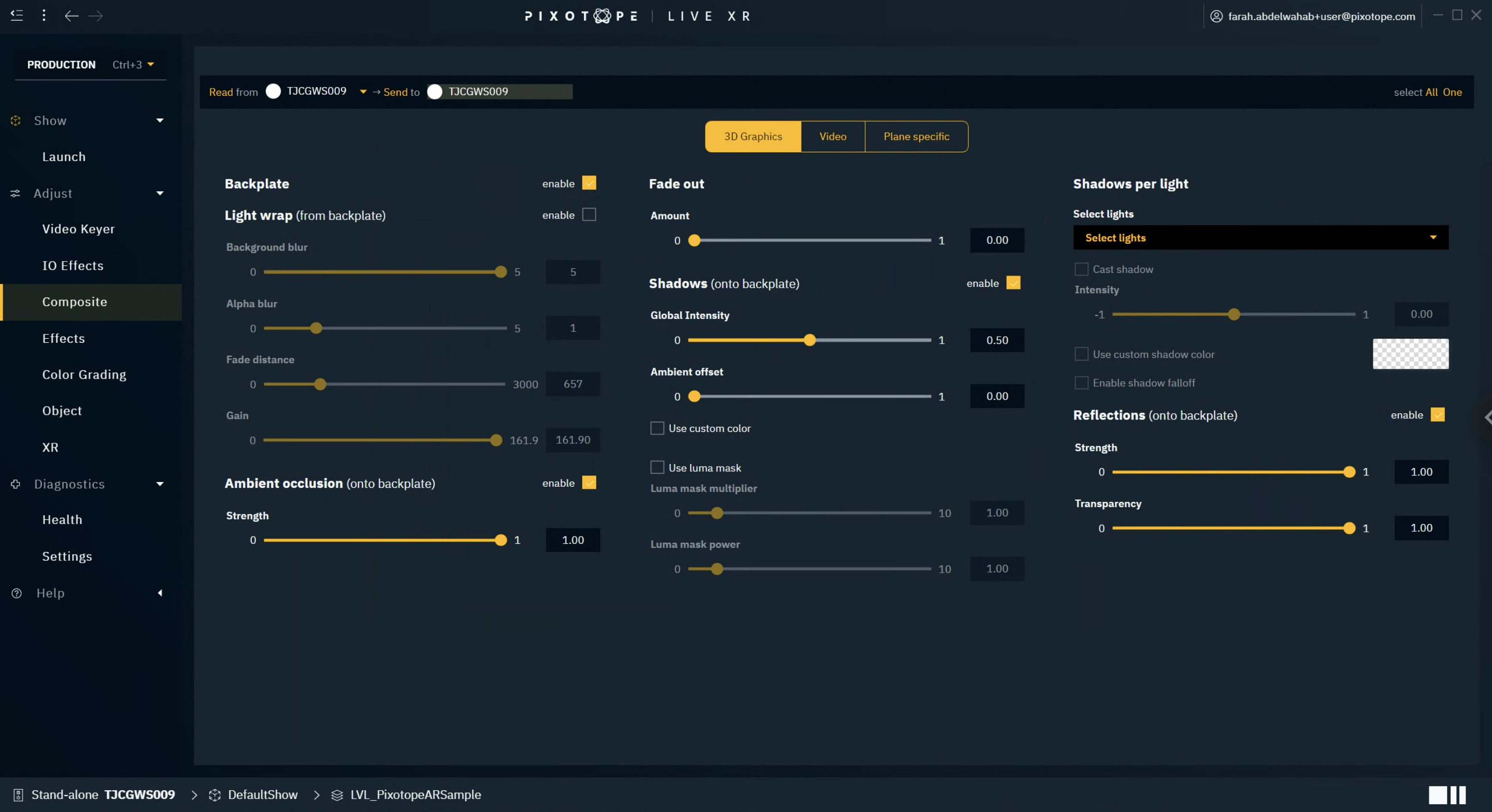This screenshot has width=1492, height=812.
Task: Click the Reflections Transparency value field
Action: coord(1422,528)
